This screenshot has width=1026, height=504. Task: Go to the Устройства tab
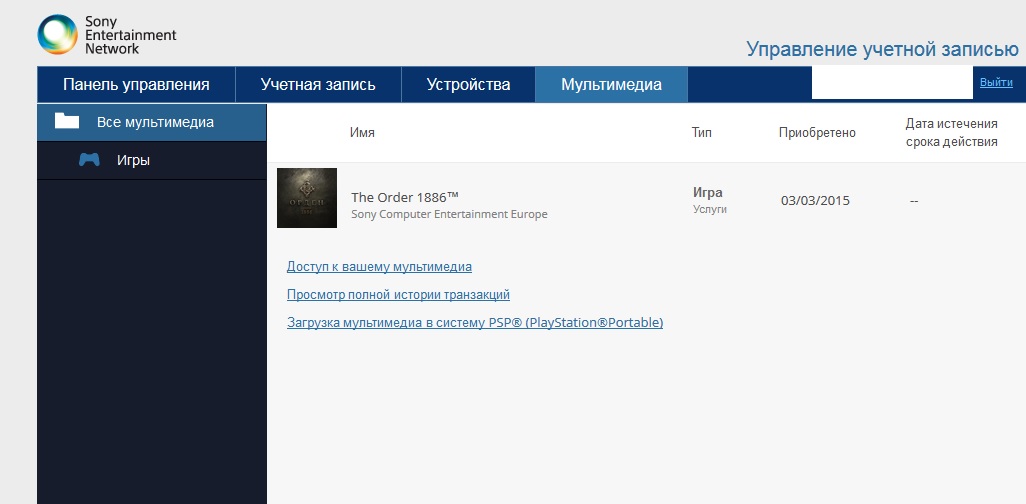(469, 84)
